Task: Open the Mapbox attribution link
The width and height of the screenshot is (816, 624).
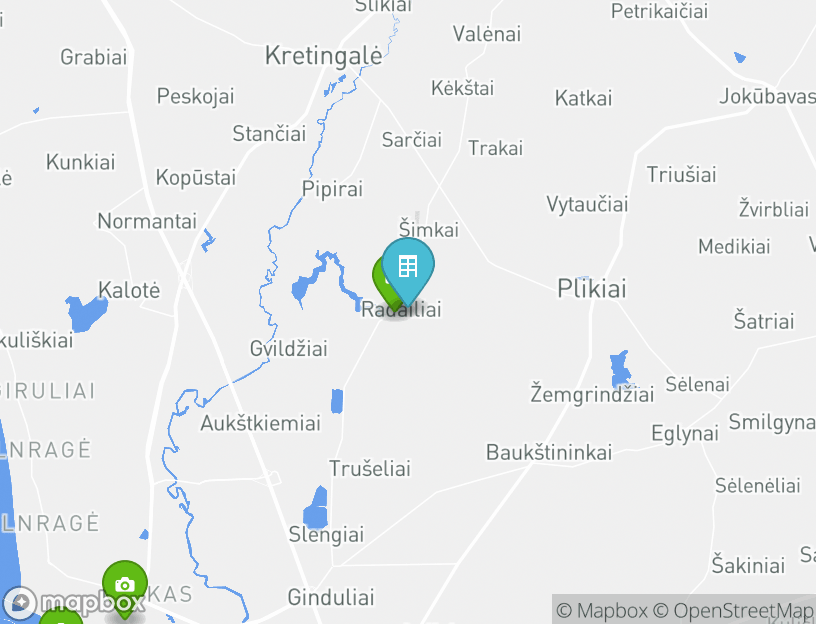Action: [x=602, y=610]
